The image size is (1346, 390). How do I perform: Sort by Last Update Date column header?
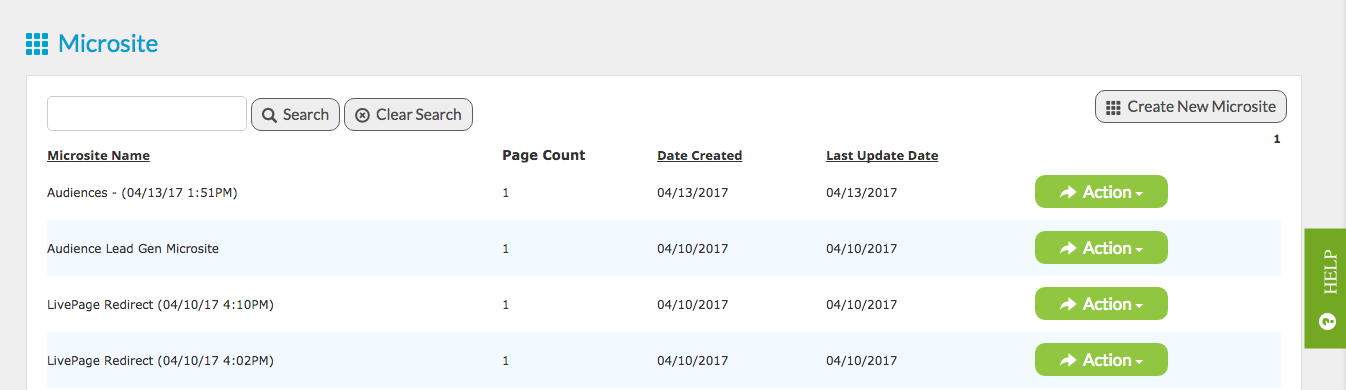coord(882,156)
